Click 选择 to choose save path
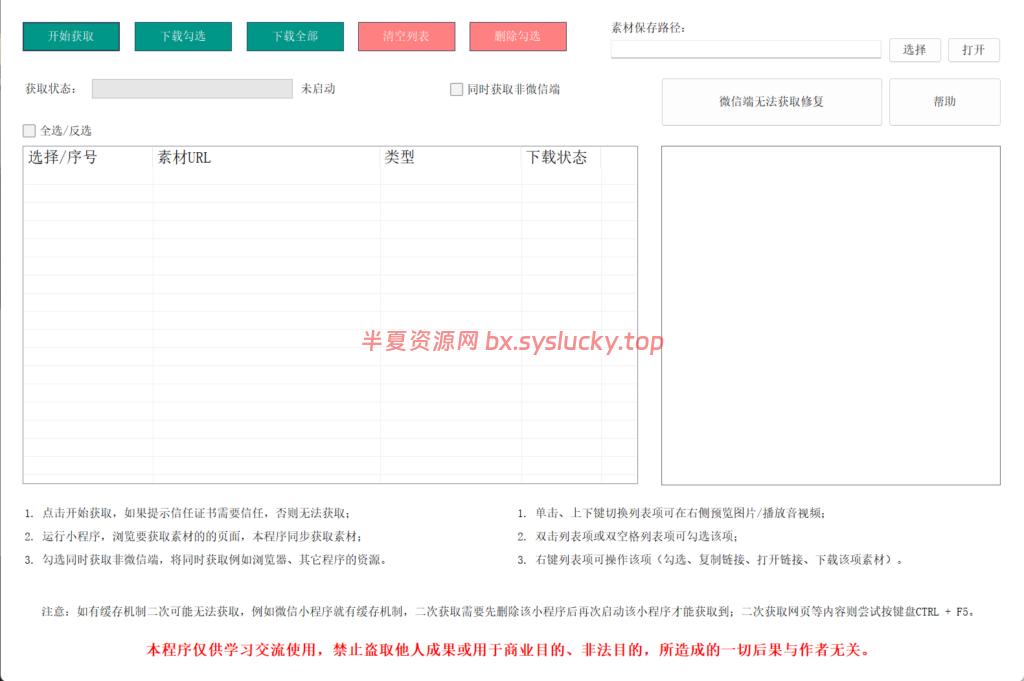The height and width of the screenshot is (681, 1024). 914,50
